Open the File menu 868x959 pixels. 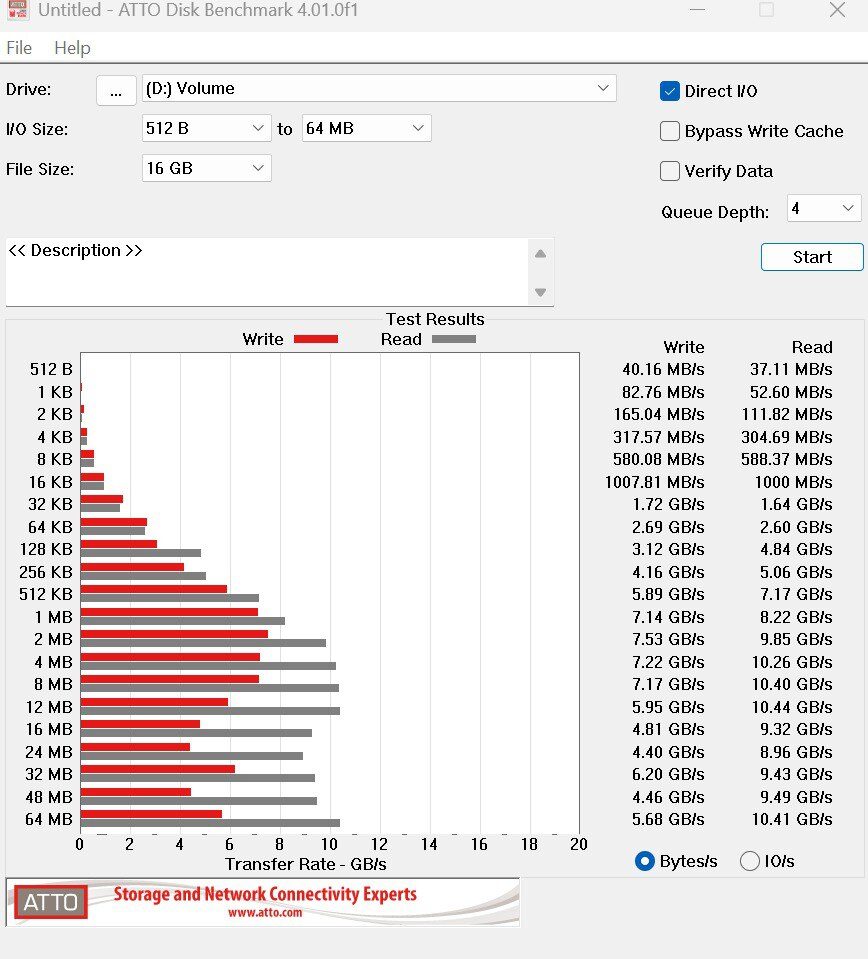pos(19,48)
